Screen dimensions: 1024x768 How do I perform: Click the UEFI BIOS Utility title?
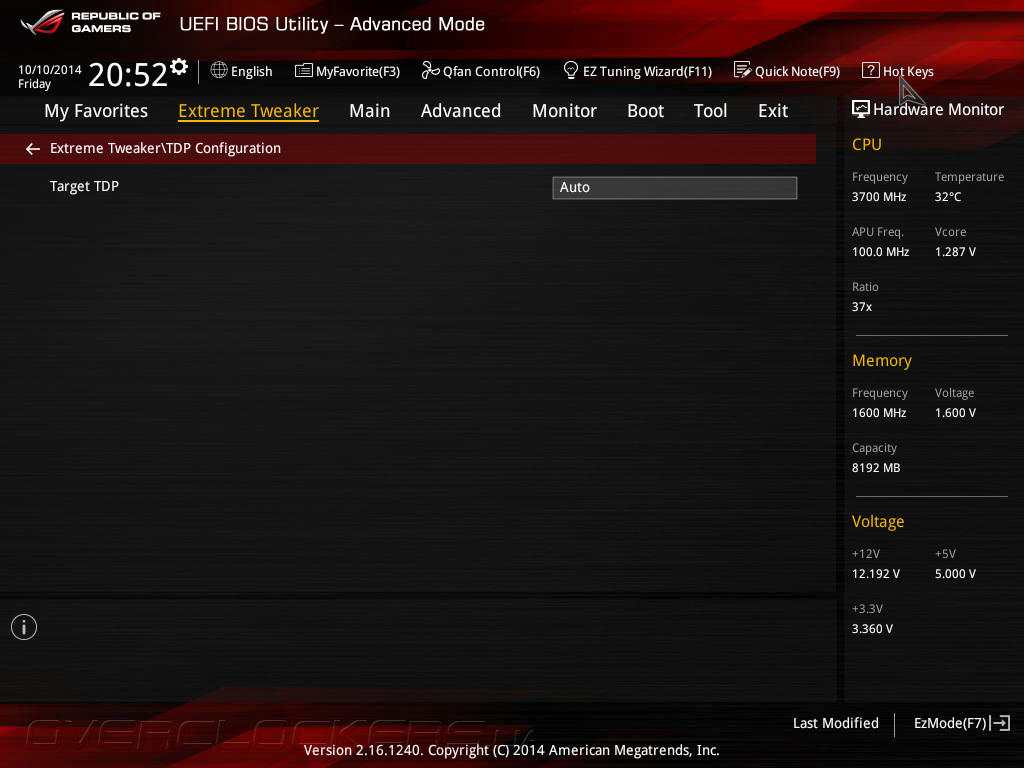pyautogui.click(x=332, y=24)
